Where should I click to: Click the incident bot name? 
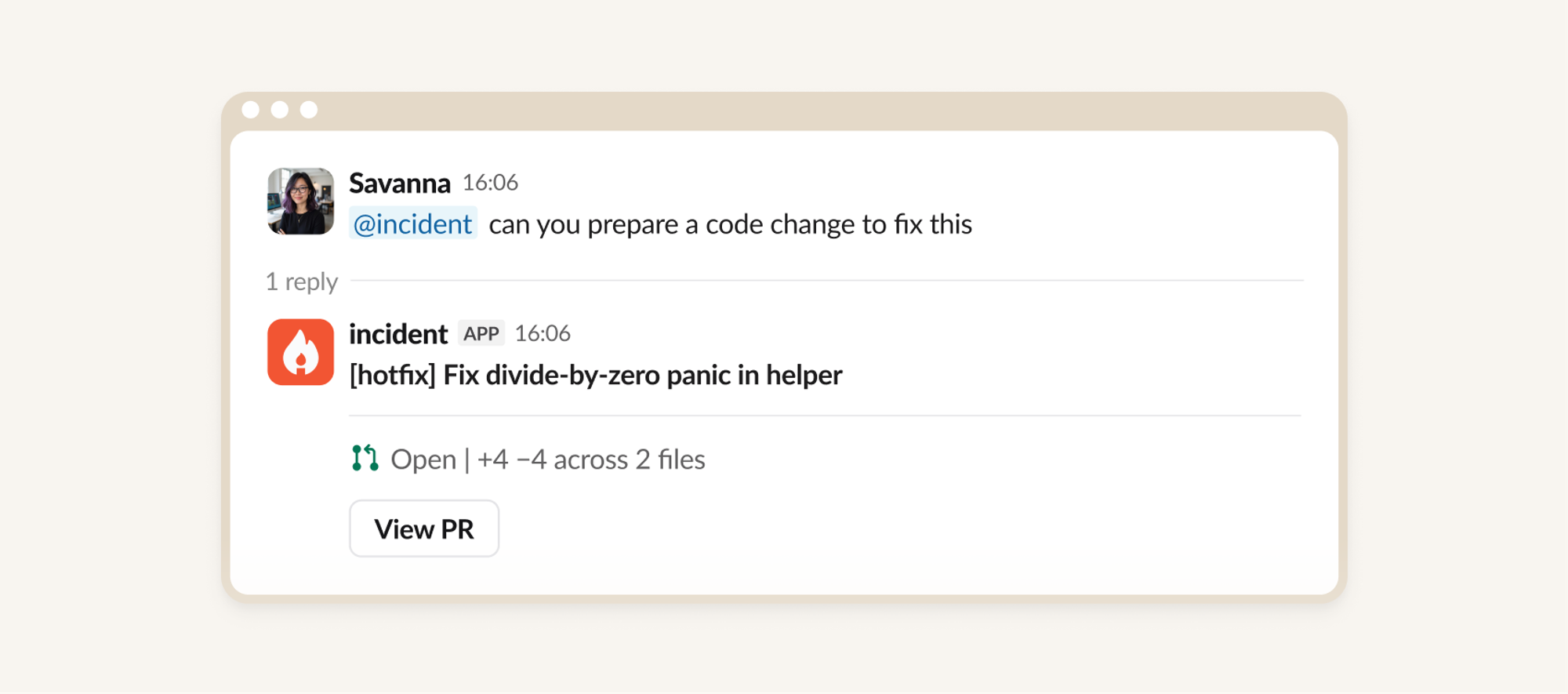[x=398, y=334]
